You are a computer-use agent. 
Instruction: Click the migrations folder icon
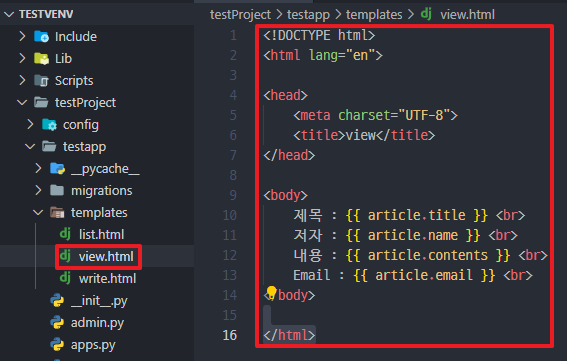point(57,190)
